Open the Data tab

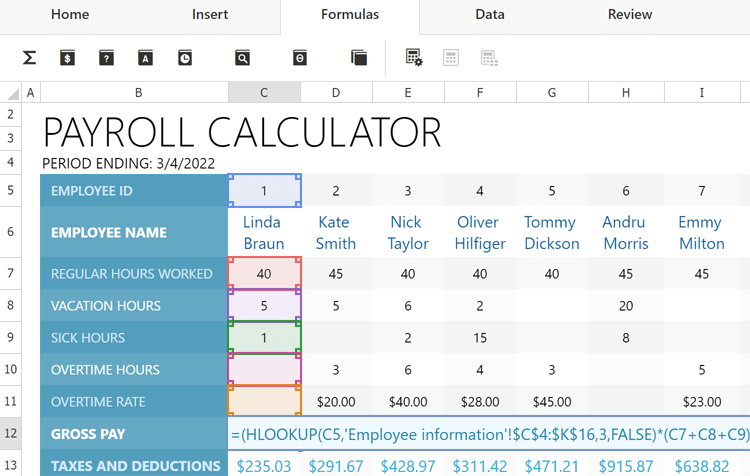click(x=490, y=15)
